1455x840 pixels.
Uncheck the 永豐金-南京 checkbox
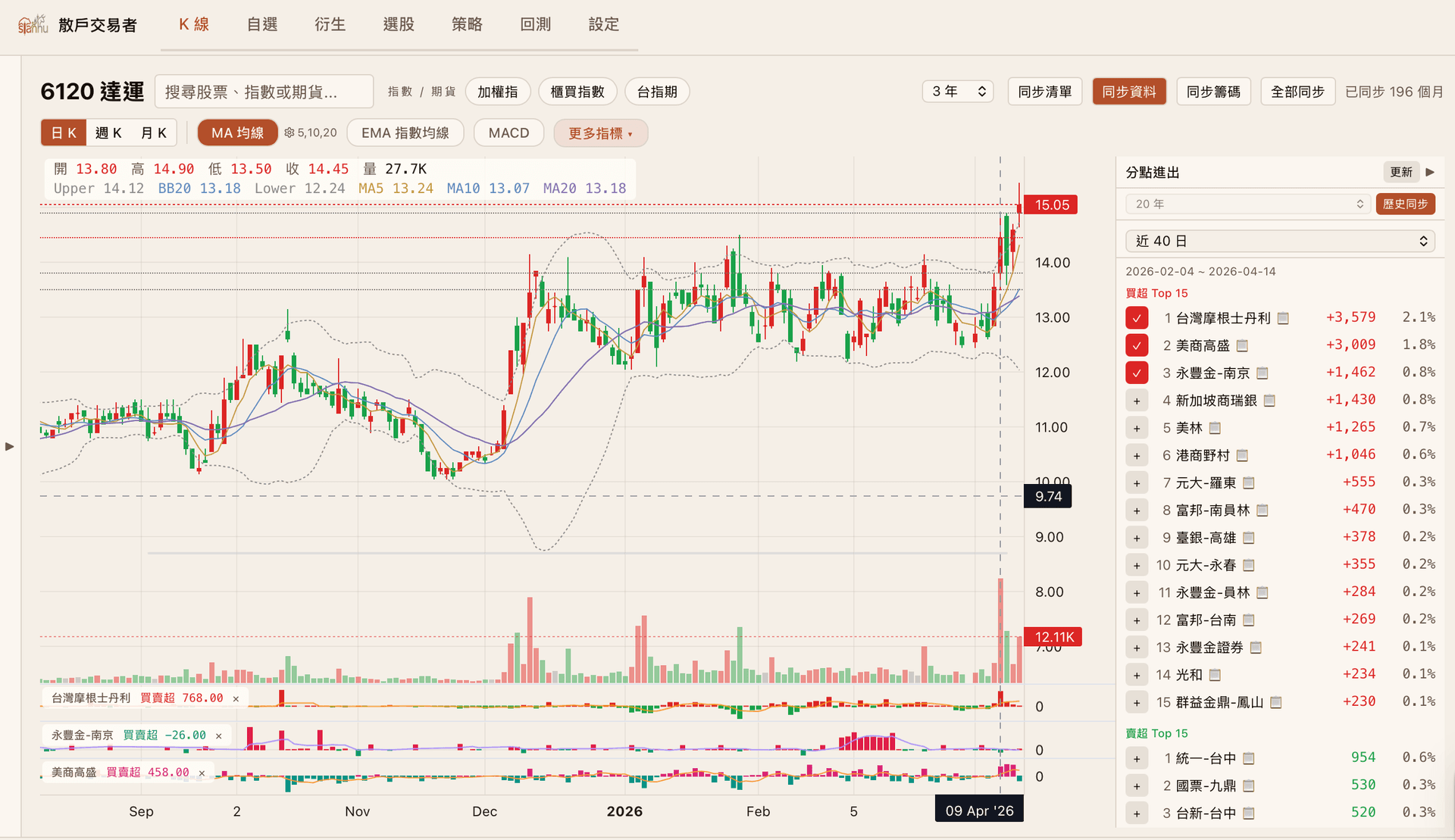tap(1136, 373)
